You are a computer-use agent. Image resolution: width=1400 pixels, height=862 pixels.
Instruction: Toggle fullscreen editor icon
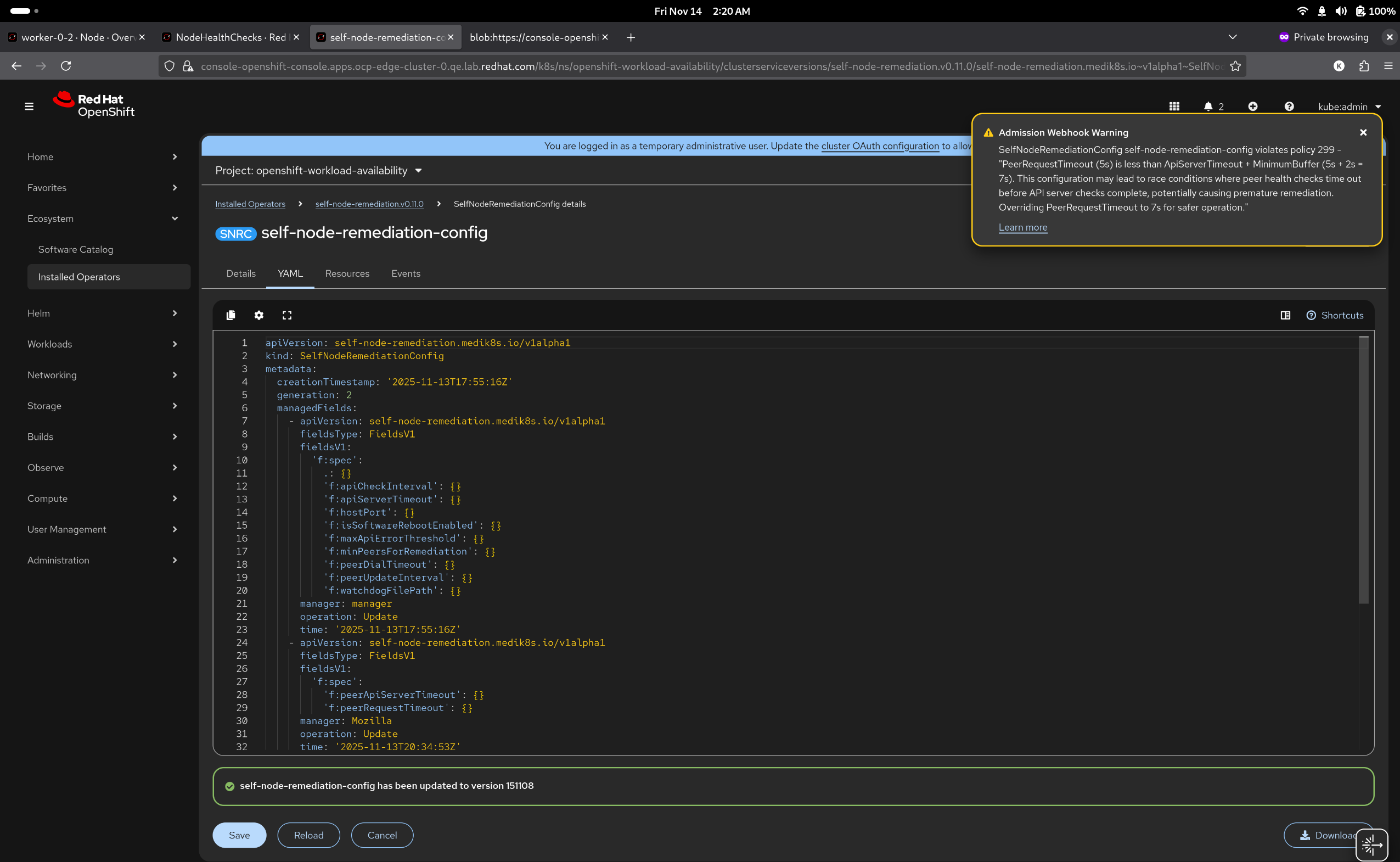(x=287, y=315)
